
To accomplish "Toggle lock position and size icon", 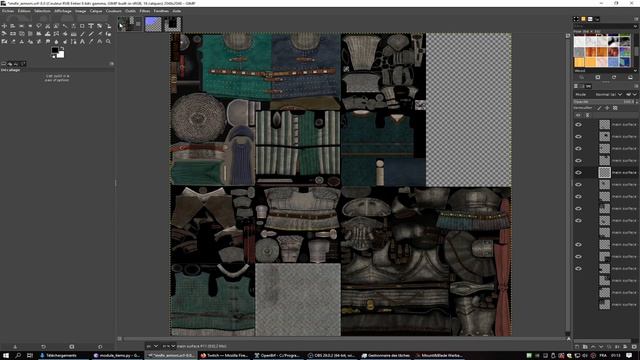I will pos(607,108).
